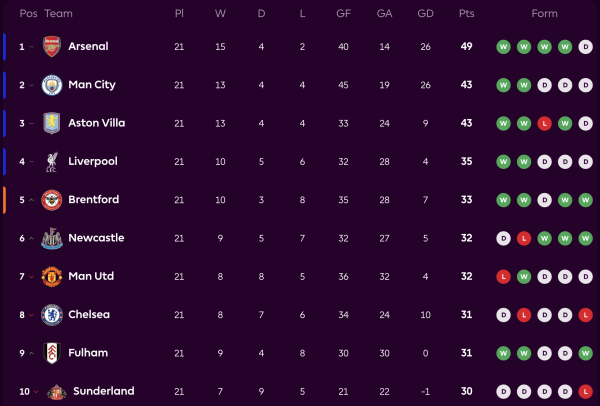Open the Newcastle crest icon
Image resolution: width=600 pixels, height=406 pixels.
[x=51, y=238]
